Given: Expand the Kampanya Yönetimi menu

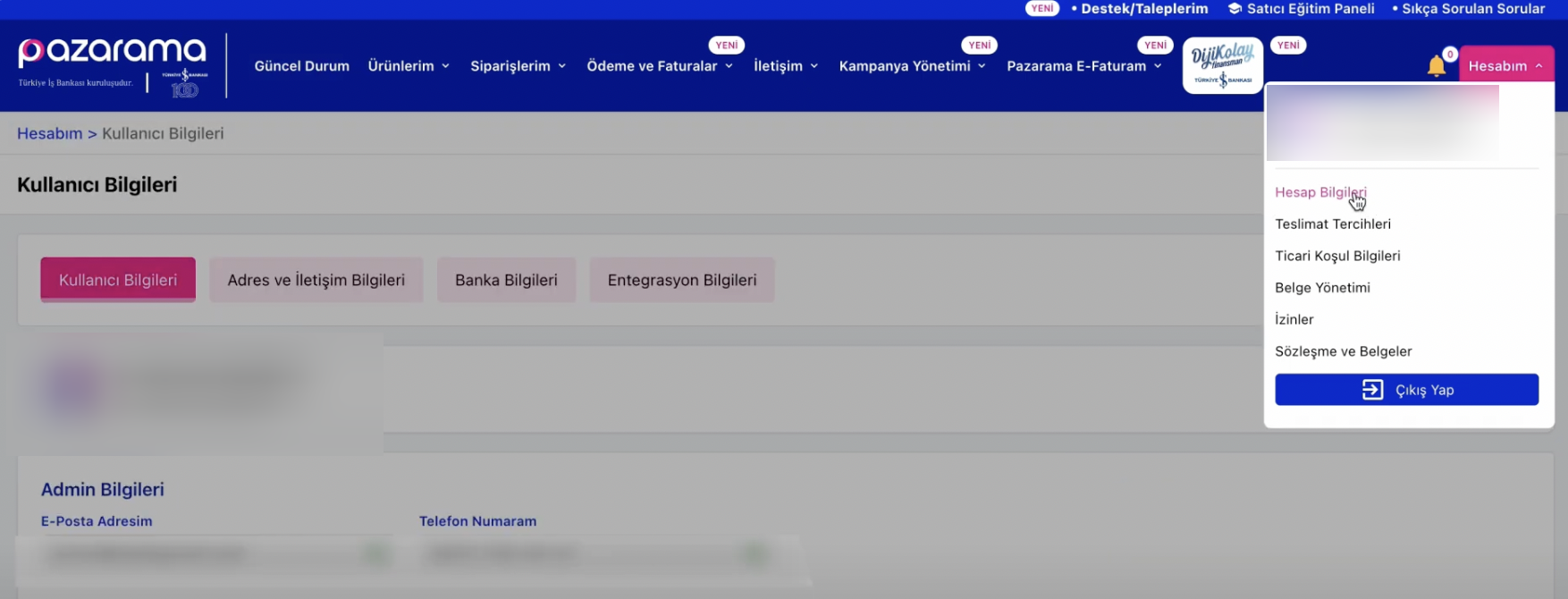Looking at the screenshot, I should (x=912, y=66).
